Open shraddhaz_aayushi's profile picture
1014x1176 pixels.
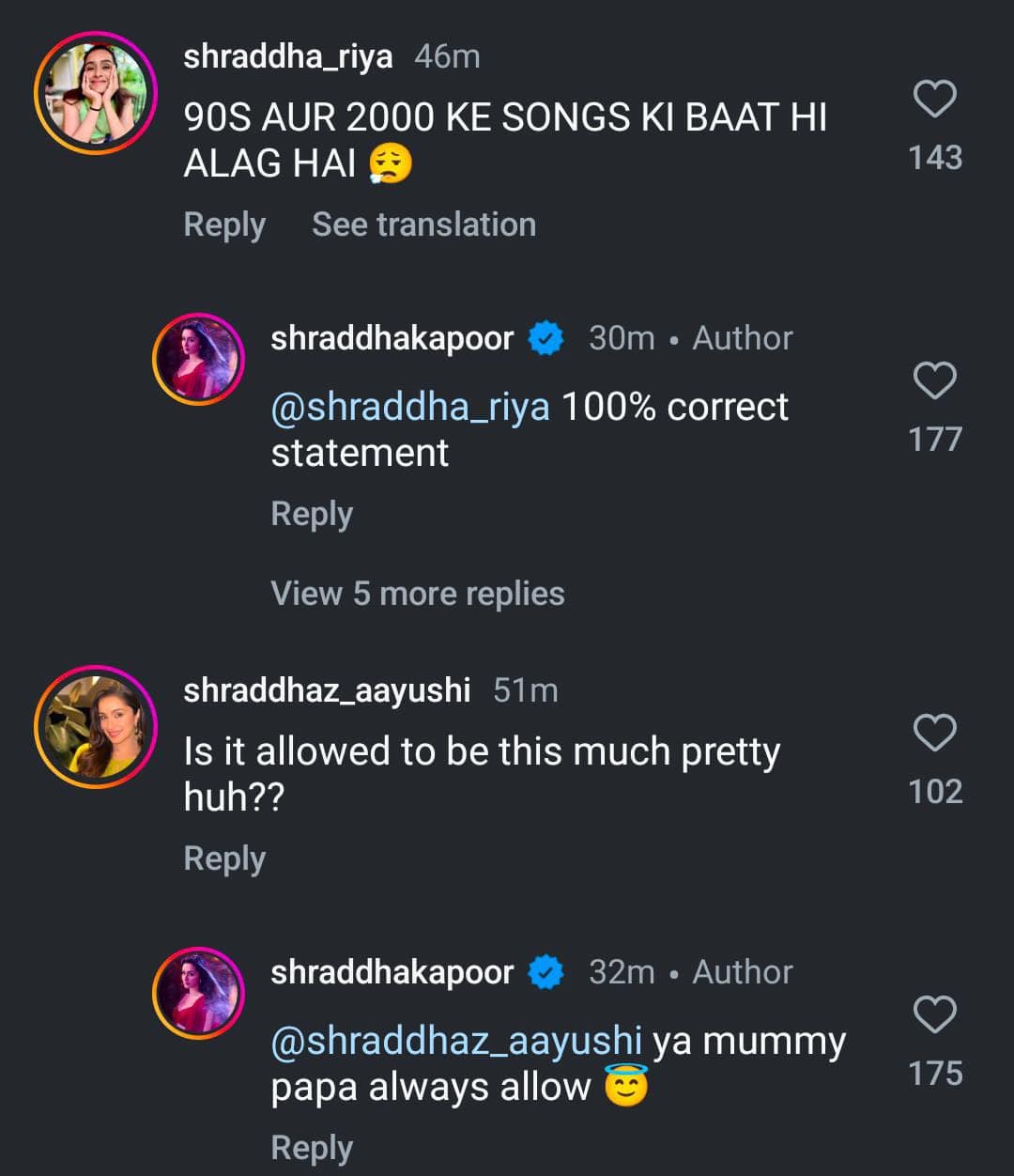(96, 727)
